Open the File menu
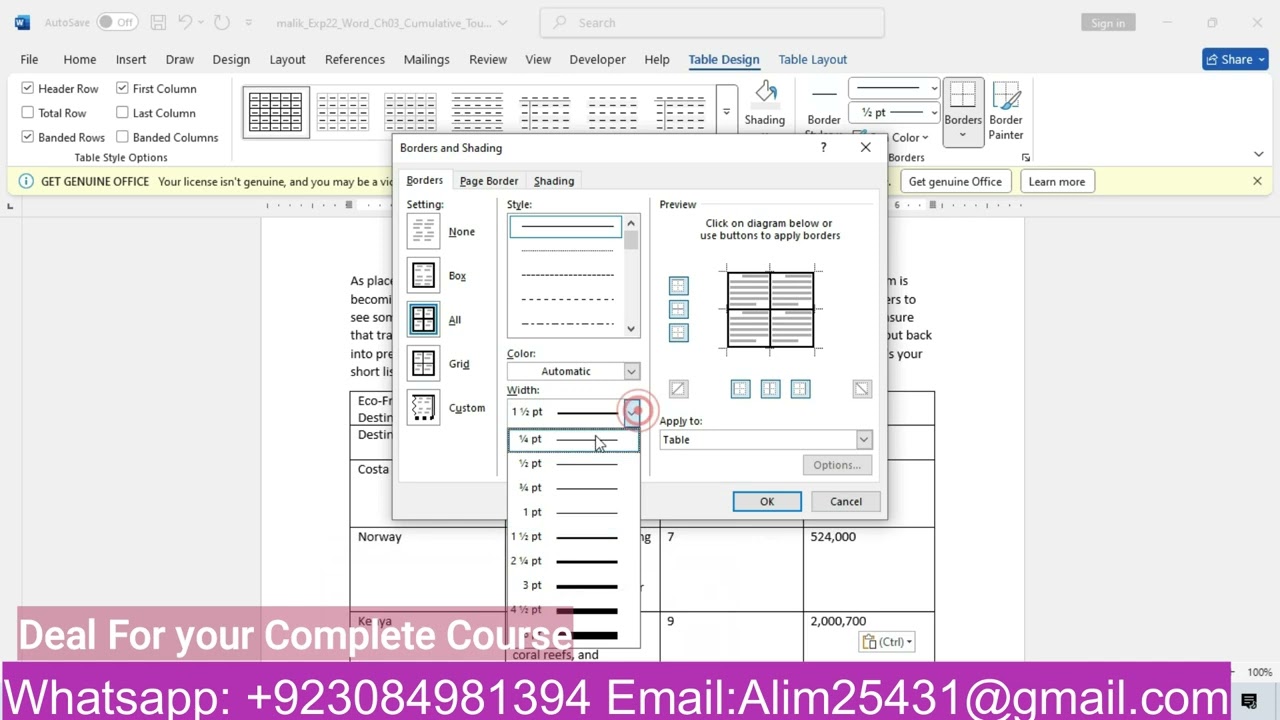This screenshot has width=1280, height=720. pyautogui.click(x=29, y=59)
